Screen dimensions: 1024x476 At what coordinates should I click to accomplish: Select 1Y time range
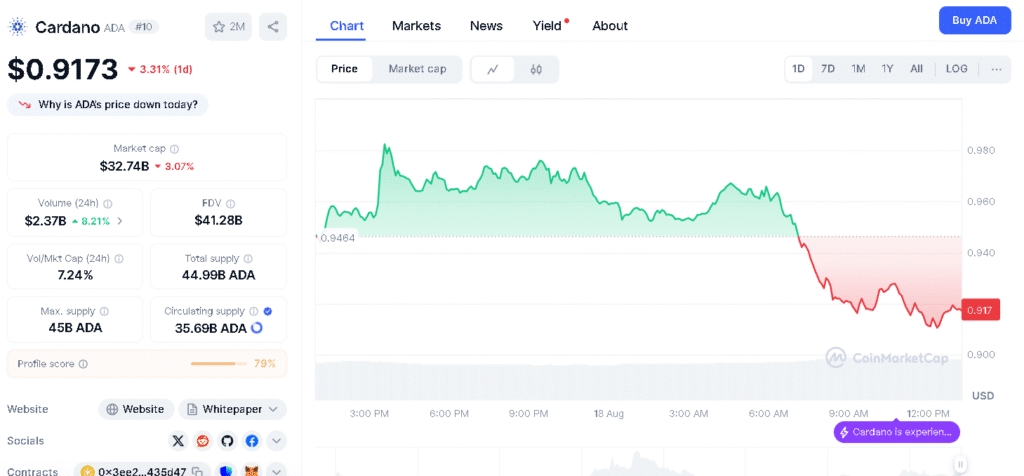click(887, 69)
